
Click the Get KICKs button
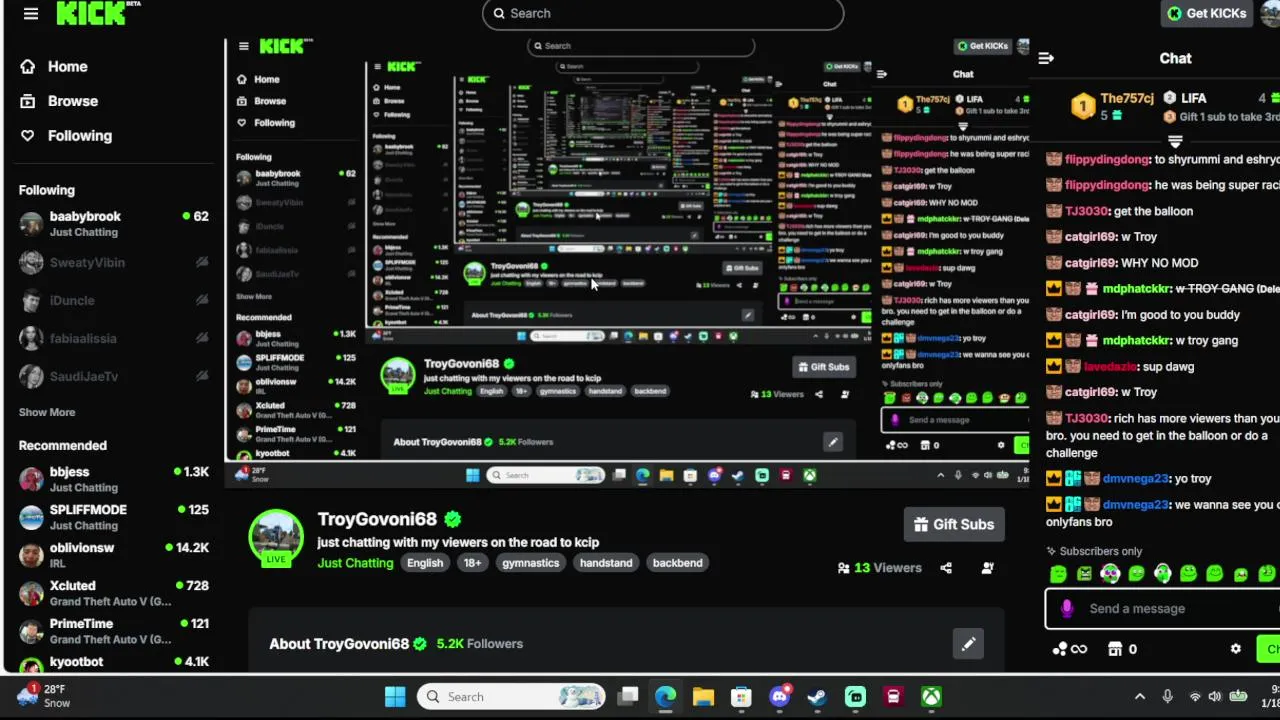click(1206, 13)
